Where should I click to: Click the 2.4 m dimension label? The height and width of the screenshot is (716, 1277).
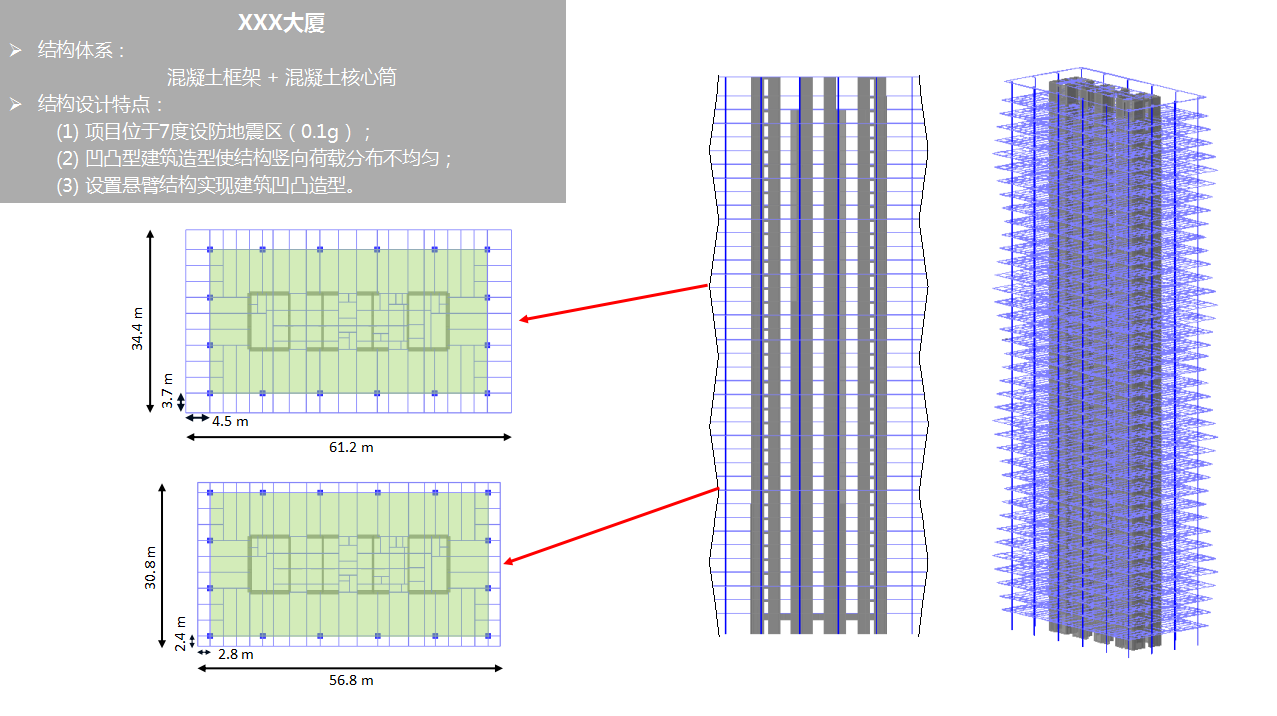[x=180, y=633]
